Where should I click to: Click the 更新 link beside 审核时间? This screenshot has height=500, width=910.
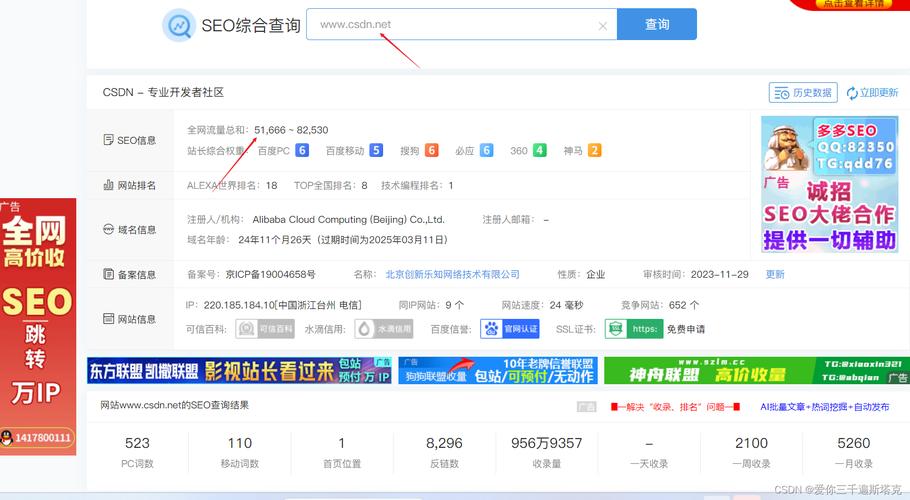point(775,274)
